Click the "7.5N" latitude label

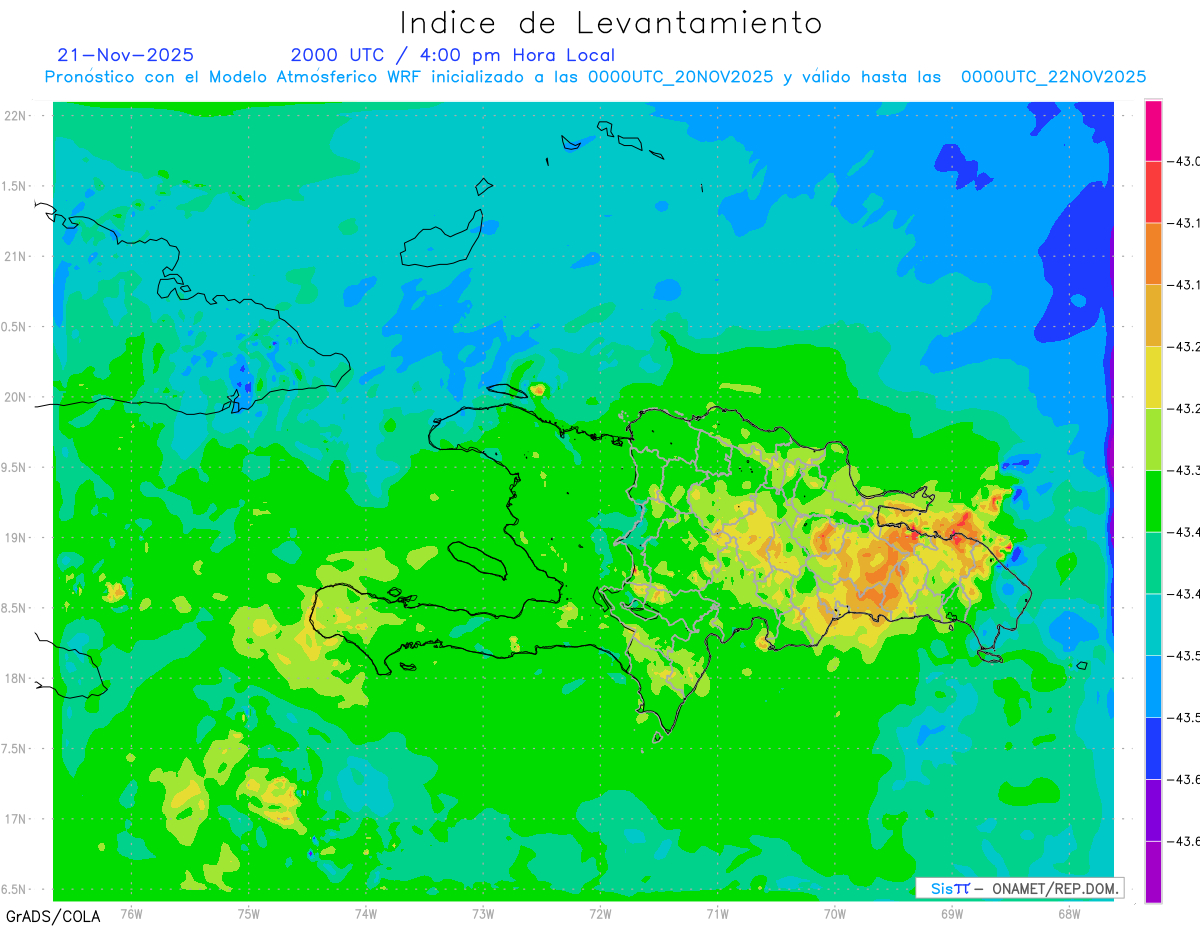(15, 749)
